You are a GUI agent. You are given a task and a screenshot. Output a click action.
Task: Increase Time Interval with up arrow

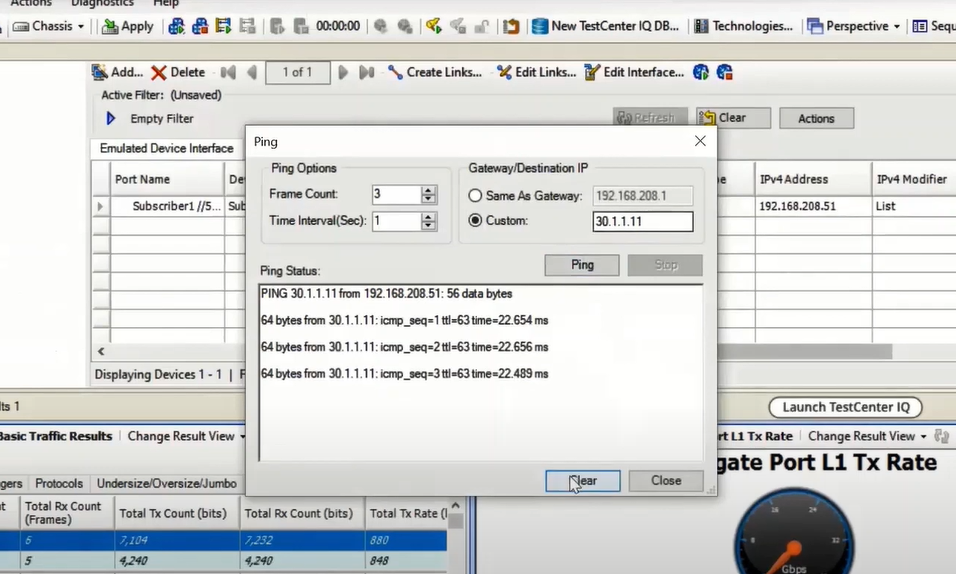tap(429, 217)
